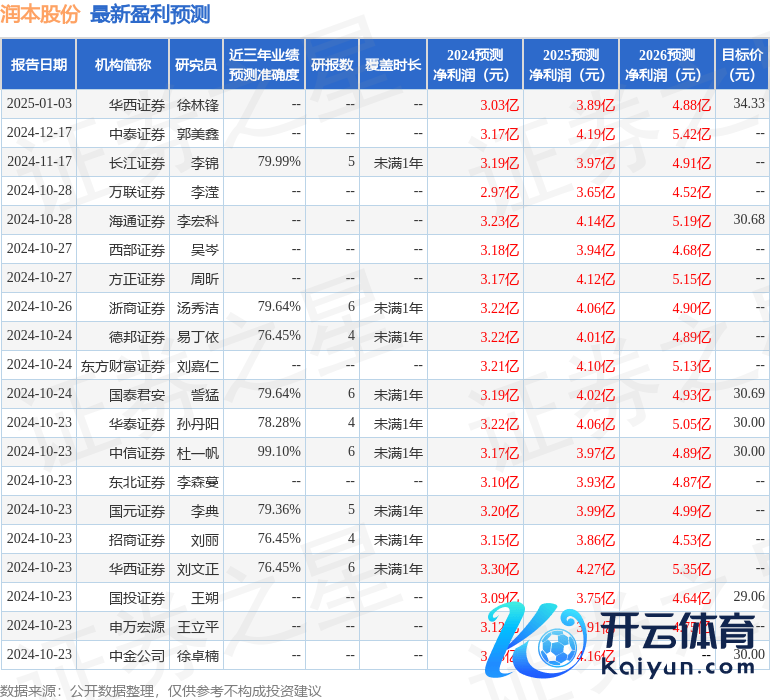Screen dimensions: 770x700
Task: Click the 2024预测净利润 column header
Action: 474,65
